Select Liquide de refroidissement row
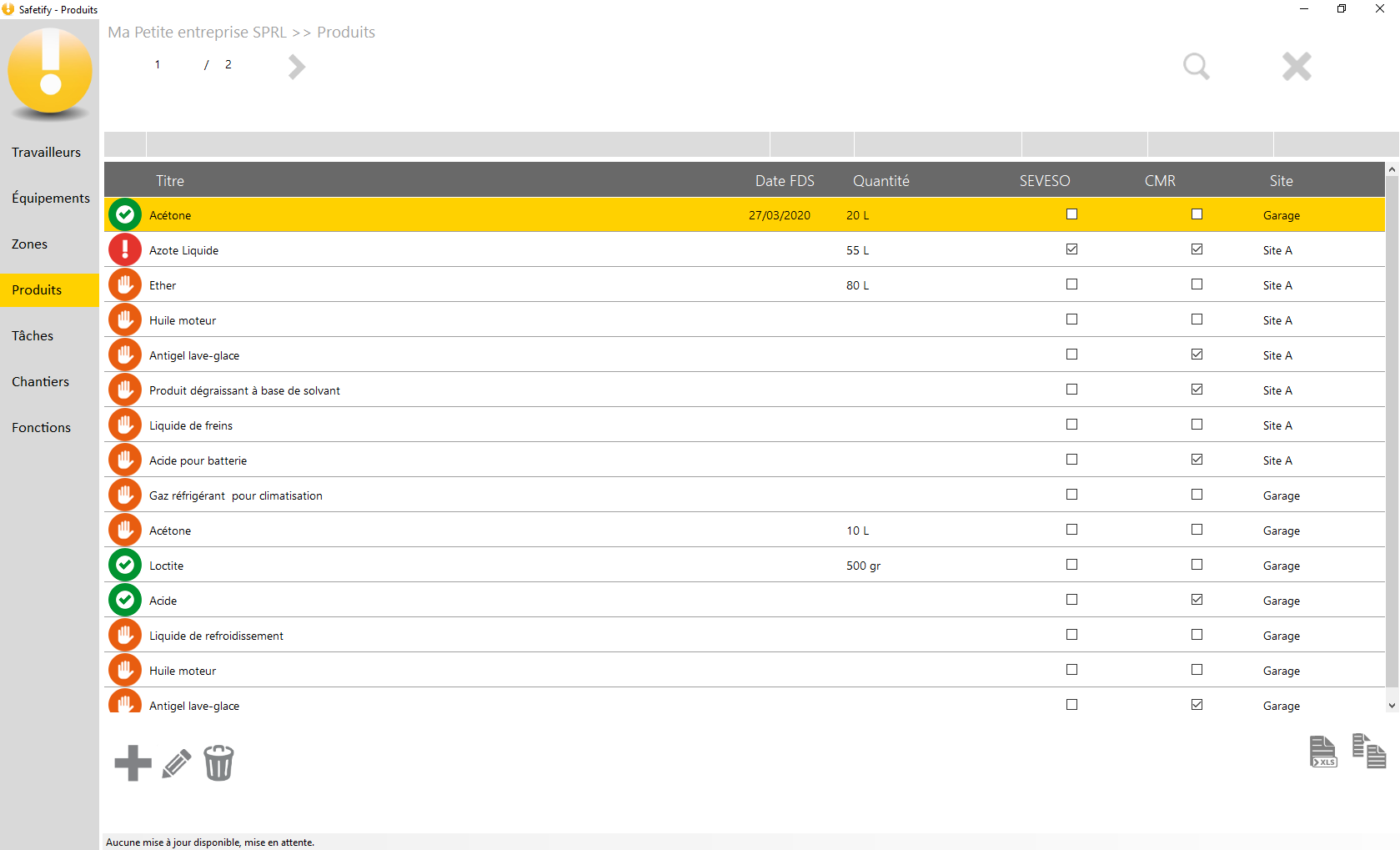The width and height of the screenshot is (1400, 850). coord(745,636)
